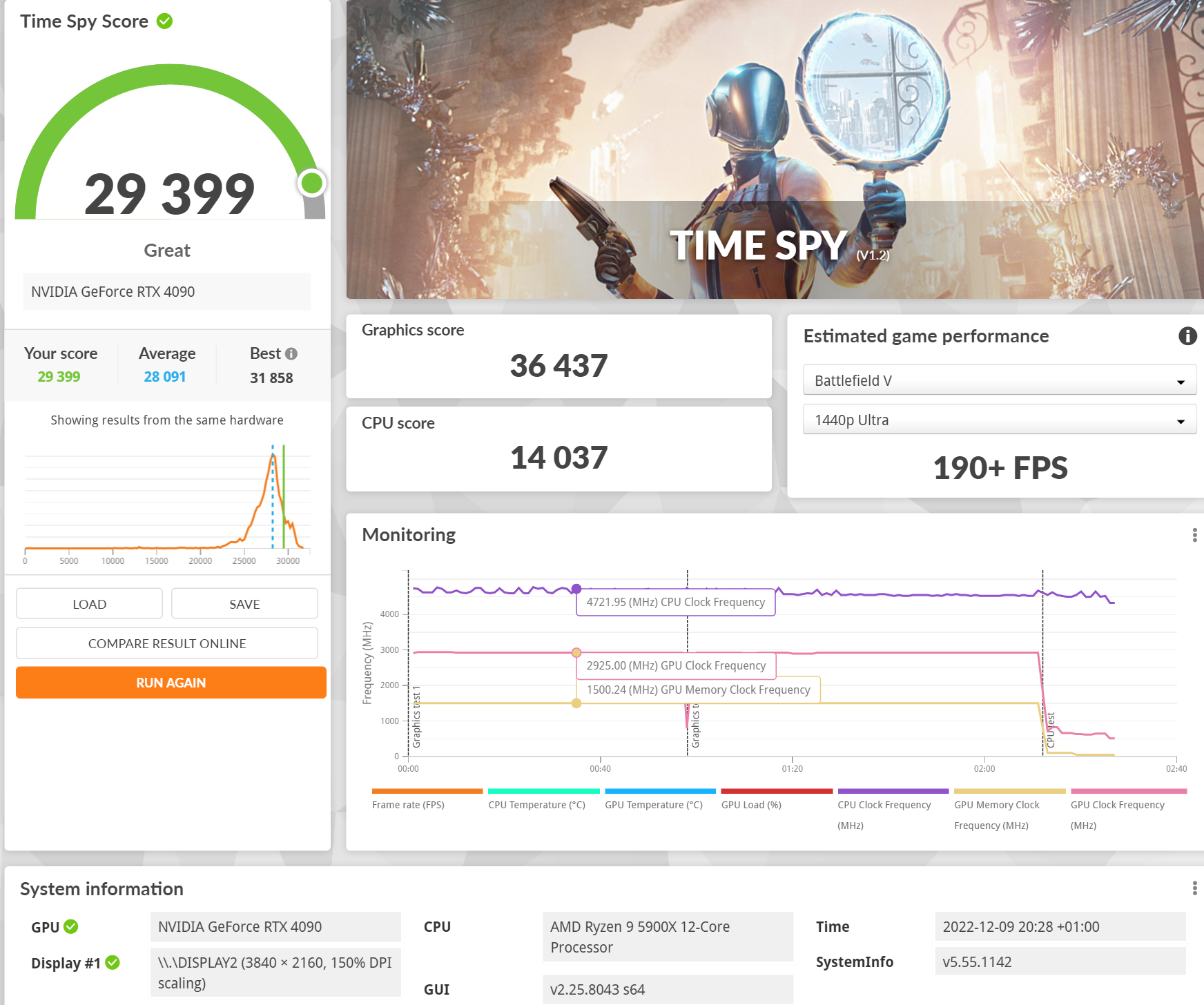
Task: Toggle the CPU Clock Frequency legend entry
Action: coord(893,809)
